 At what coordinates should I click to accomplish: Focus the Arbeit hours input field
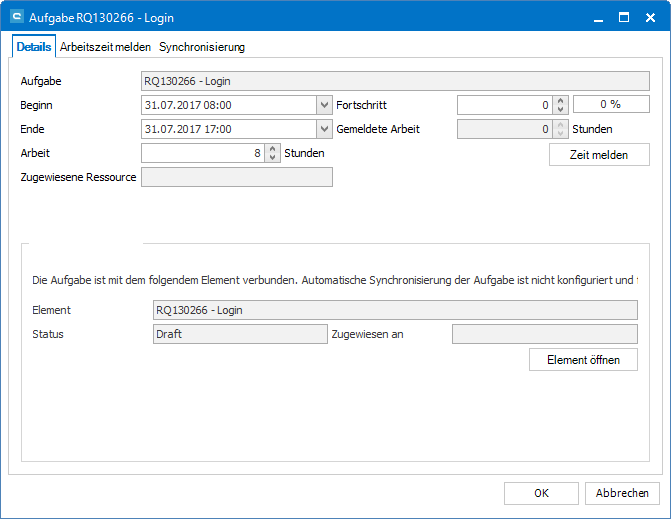click(x=203, y=153)
